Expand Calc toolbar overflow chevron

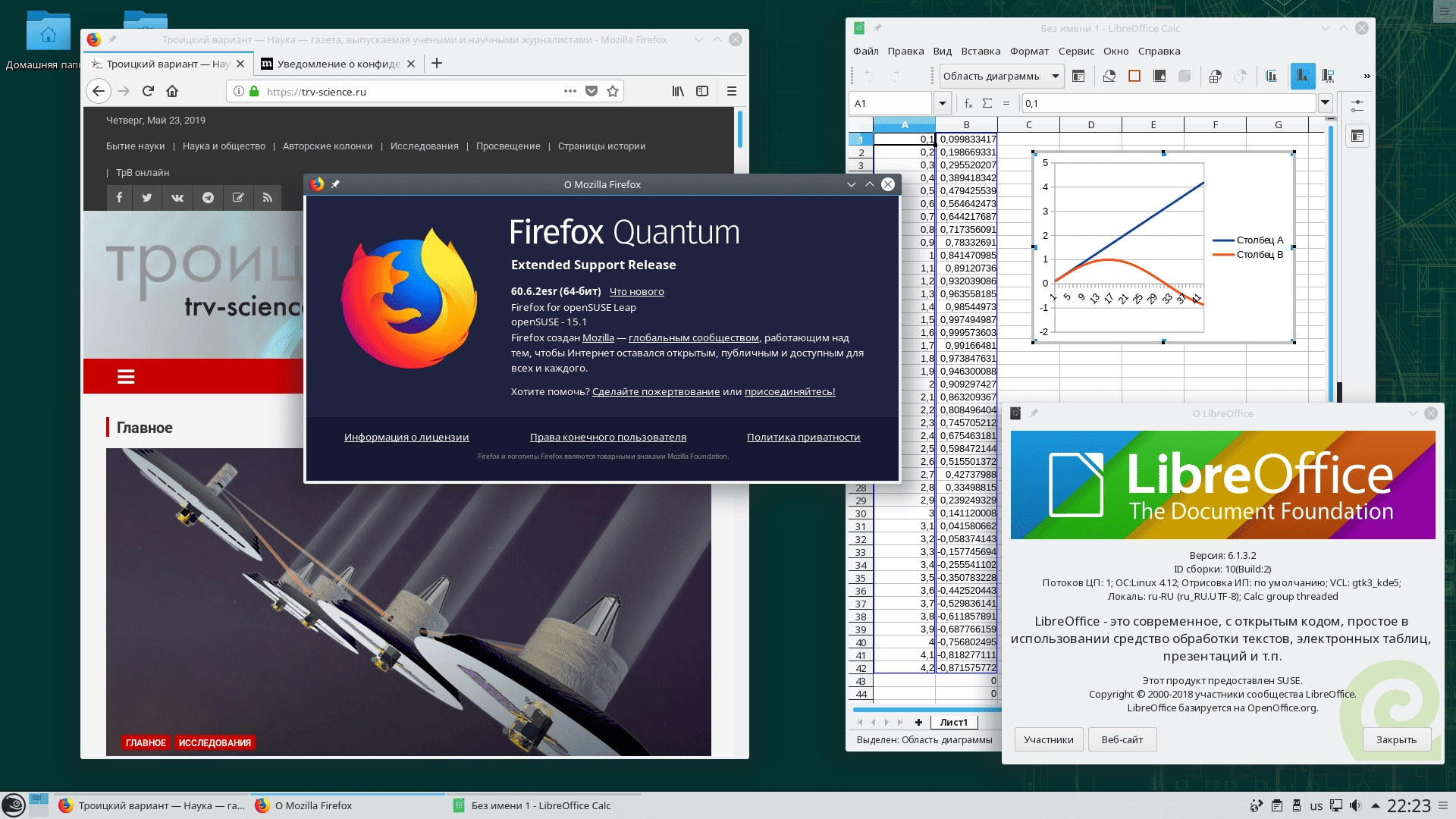1367,76
